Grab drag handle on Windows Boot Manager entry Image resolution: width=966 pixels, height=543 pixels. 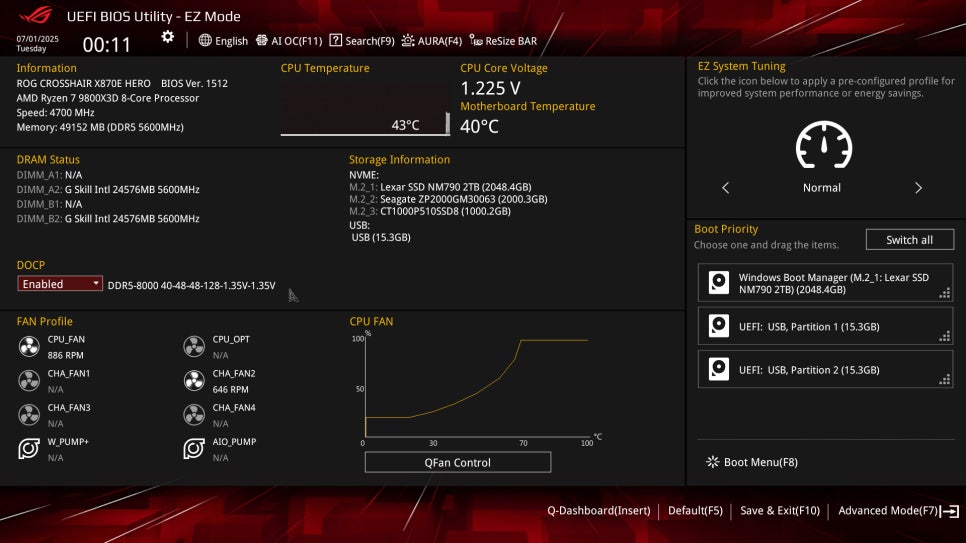click(x=944, y=293)
